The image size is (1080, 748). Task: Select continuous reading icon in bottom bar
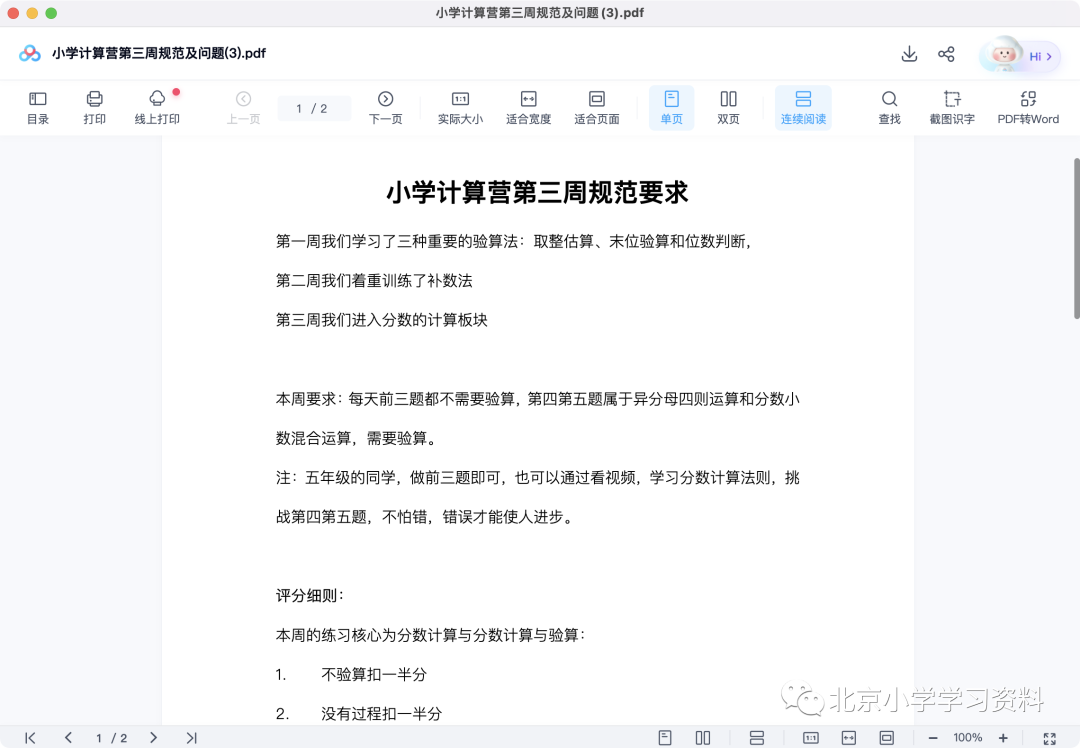pyautogui.click(x=757, y=738)
